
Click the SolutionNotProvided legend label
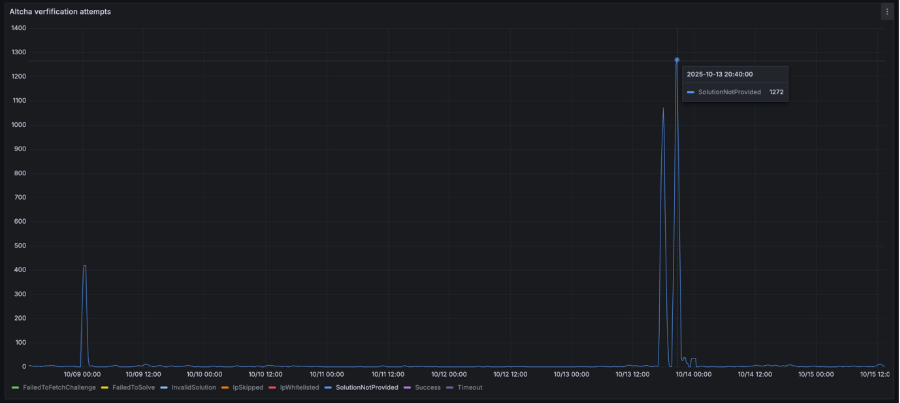(x=366, y=387)
